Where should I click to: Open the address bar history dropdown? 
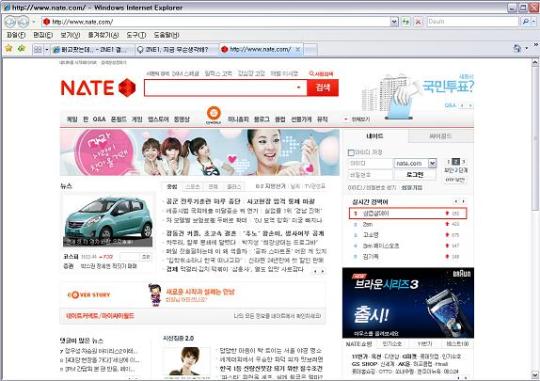click(394, 22)
